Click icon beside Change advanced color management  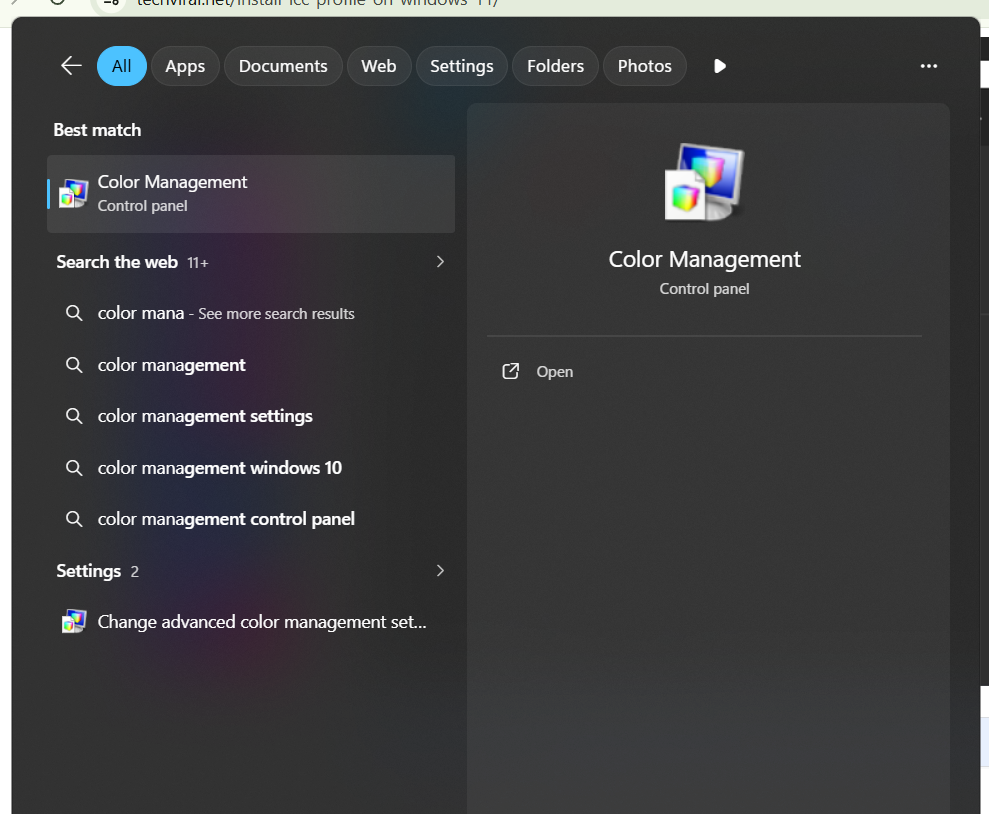click(x=74, y=622)
